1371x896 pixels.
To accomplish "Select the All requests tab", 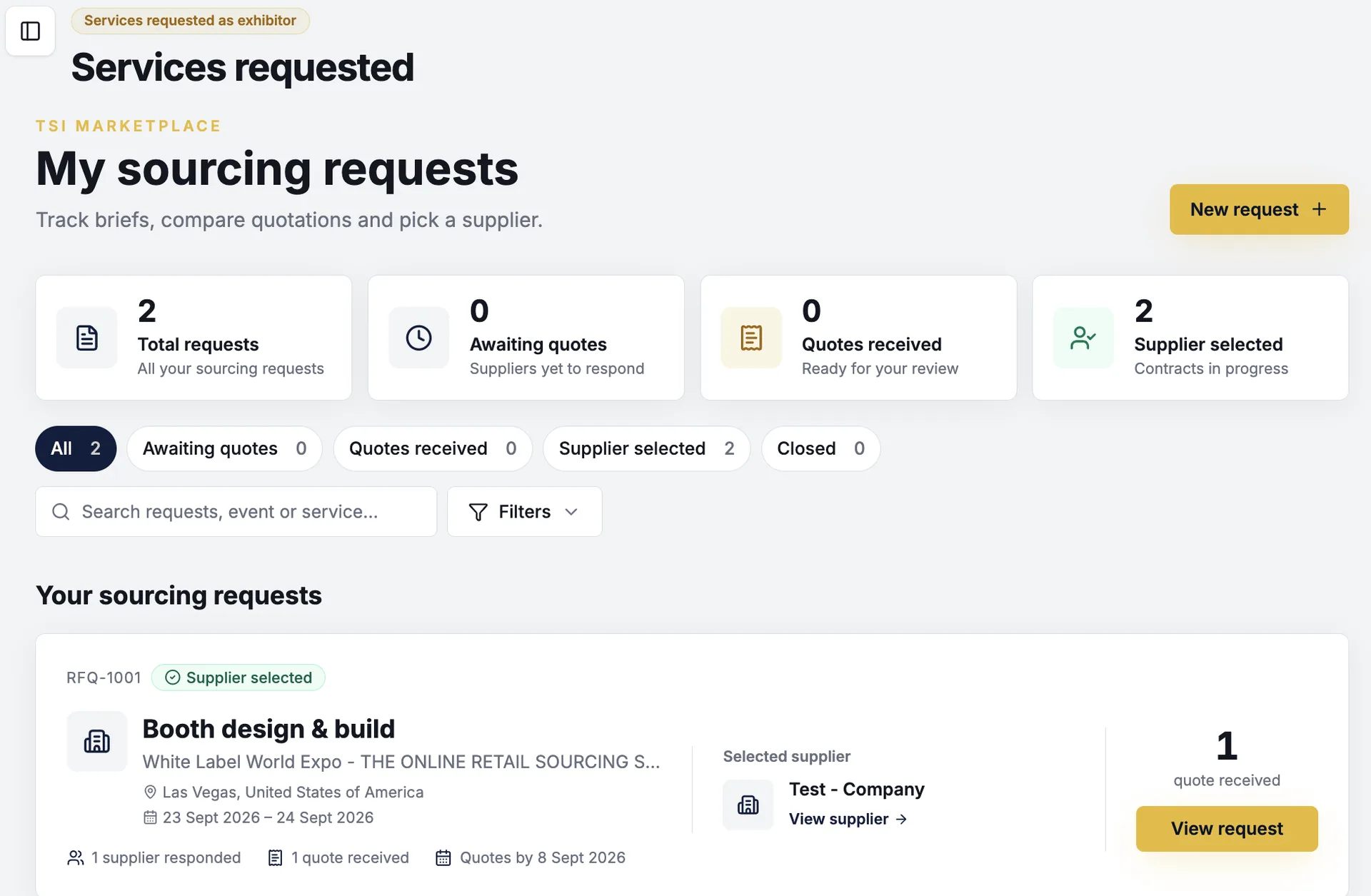I will [76, 448].
